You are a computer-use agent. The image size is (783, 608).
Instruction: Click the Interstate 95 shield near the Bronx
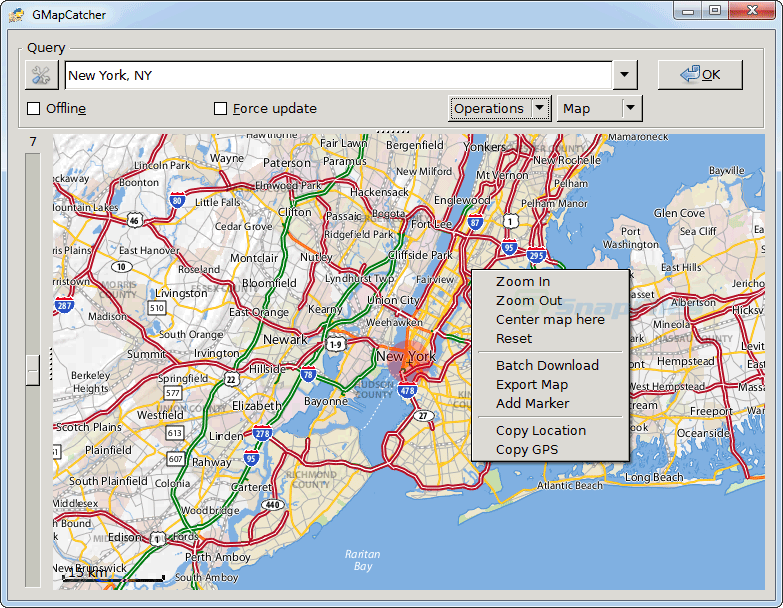(x=509, y=248)
